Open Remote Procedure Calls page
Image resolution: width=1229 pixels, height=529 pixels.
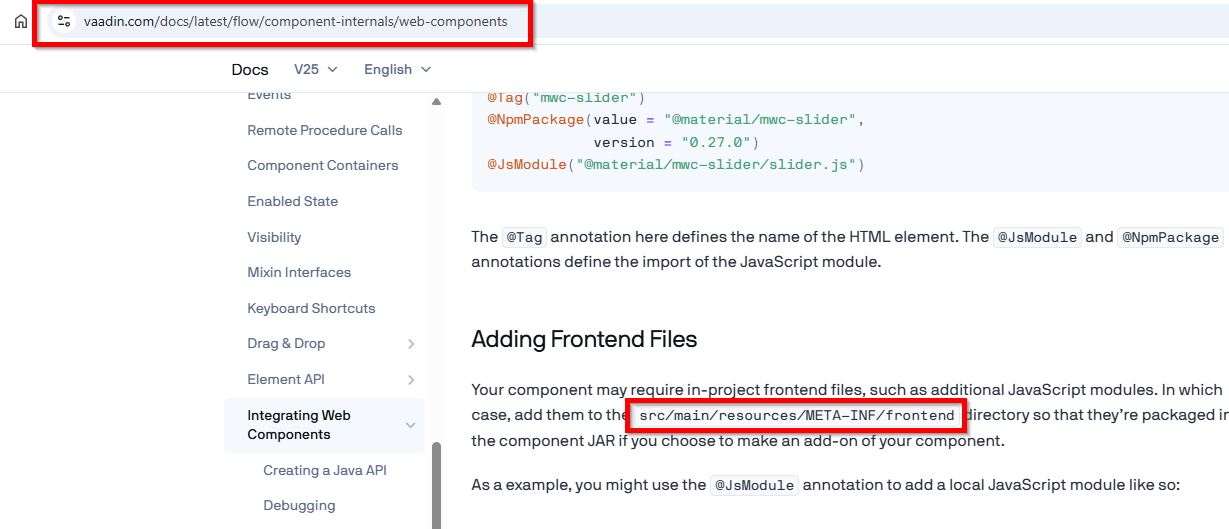324,130
